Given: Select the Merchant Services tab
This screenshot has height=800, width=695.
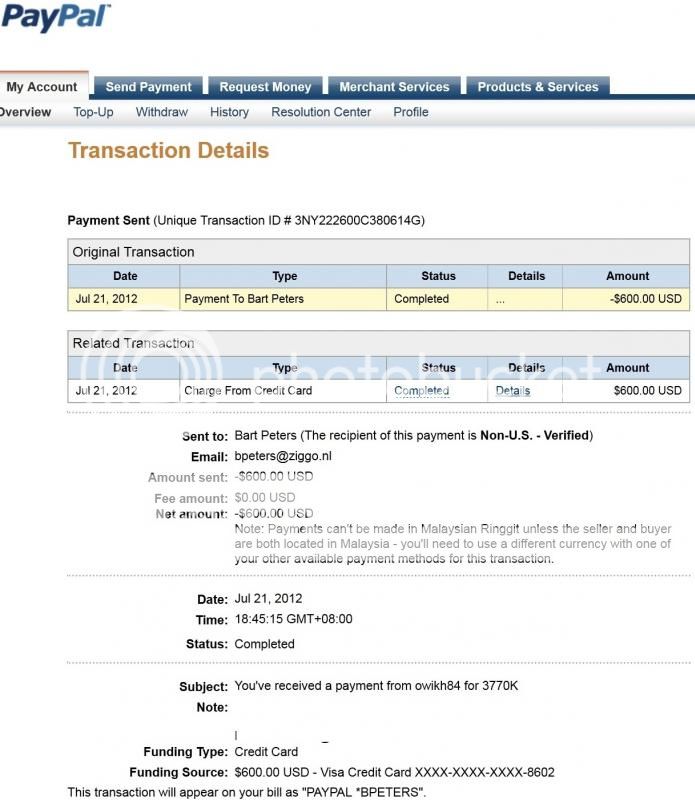Looking at the screenshot, I should click(x=394, y=87).
